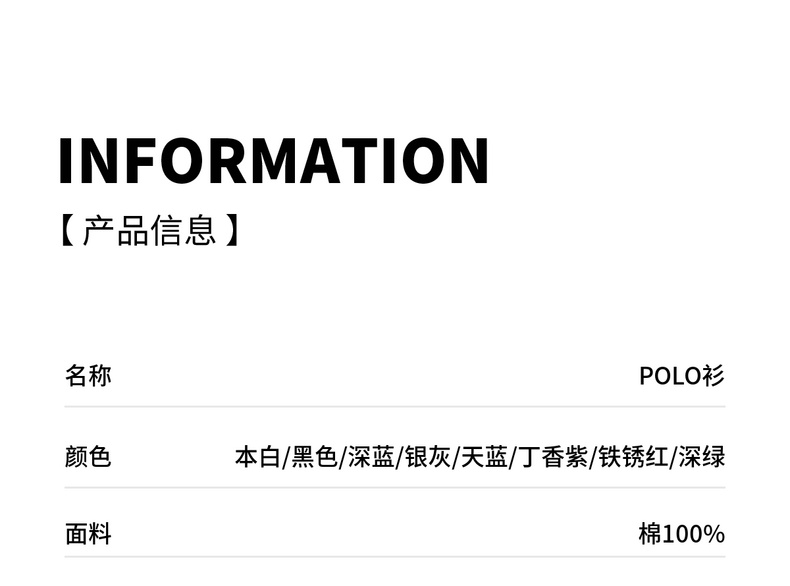790x586 pixels.
Task: Click the opening 【 bracket before 产品信息
Action: click(x=66, y=232)
